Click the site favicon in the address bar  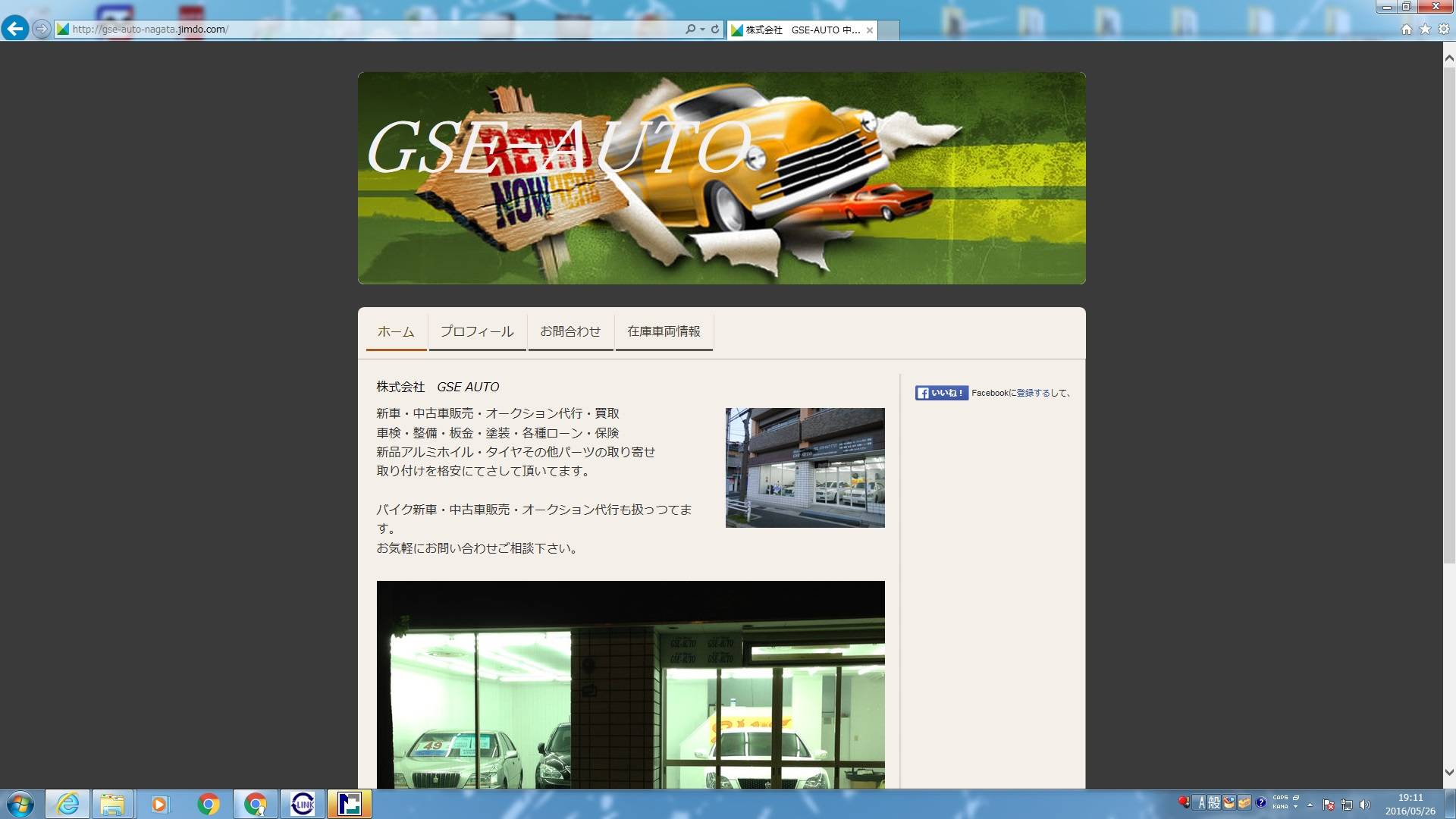tap(63, 30)
